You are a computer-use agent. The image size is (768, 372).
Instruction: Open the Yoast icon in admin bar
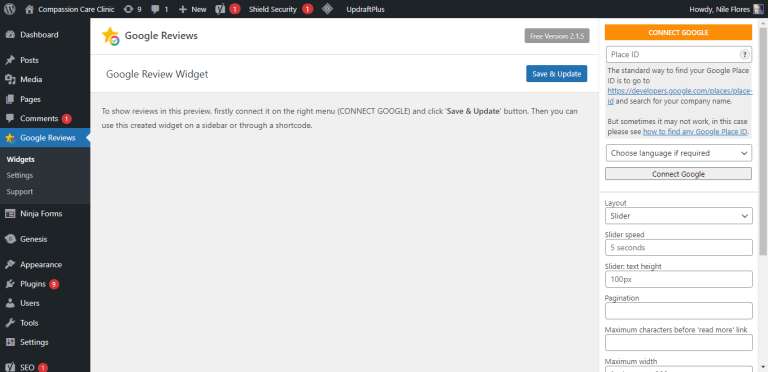pyautogui.click(x=220, y=9)
